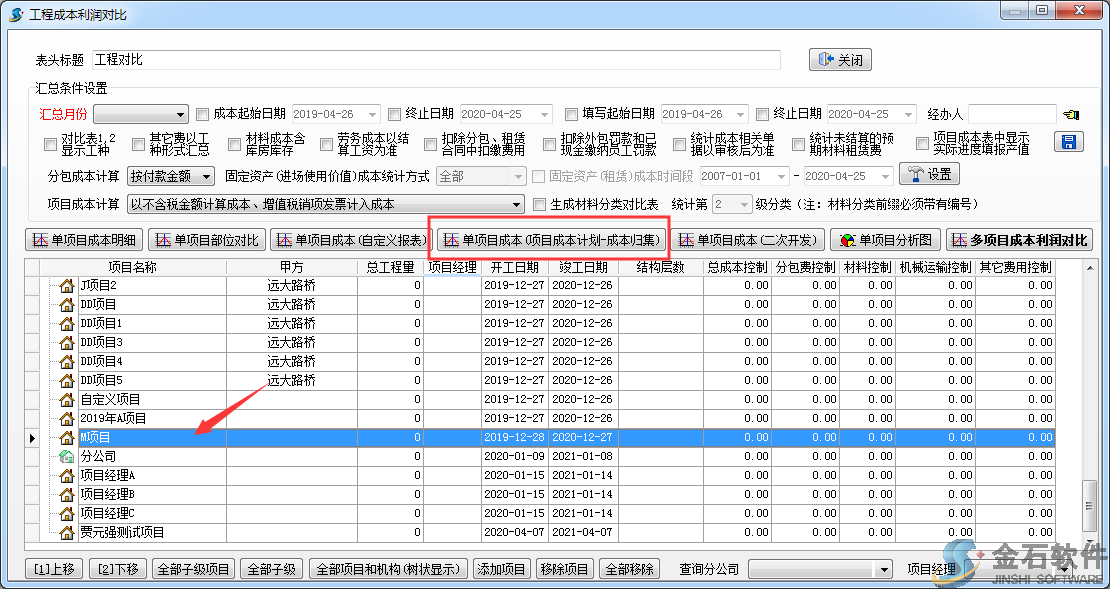Screen dimensions: 1110x589
Task: Click the 项目名称 column header
Action: (x=133, y=268)
